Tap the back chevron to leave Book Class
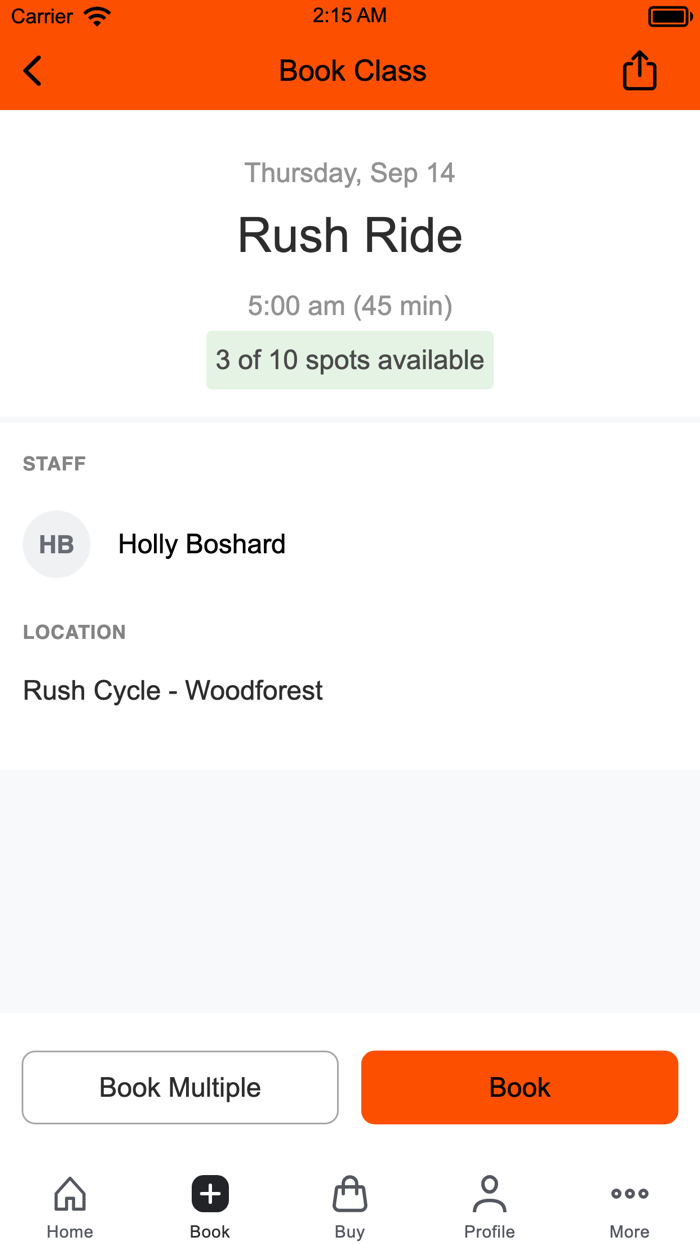 [30, 71]
